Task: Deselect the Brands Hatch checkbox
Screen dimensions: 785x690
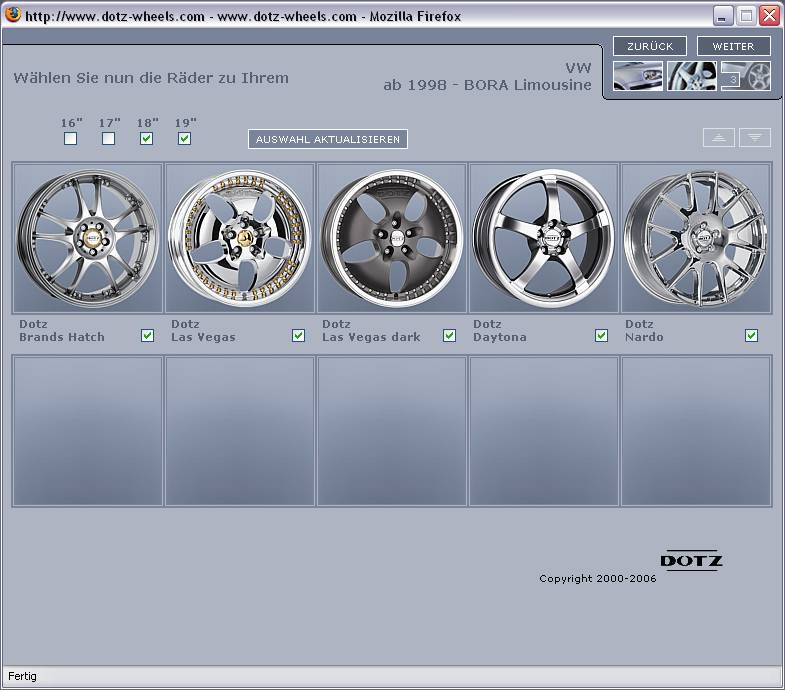Action: point(147,336)
